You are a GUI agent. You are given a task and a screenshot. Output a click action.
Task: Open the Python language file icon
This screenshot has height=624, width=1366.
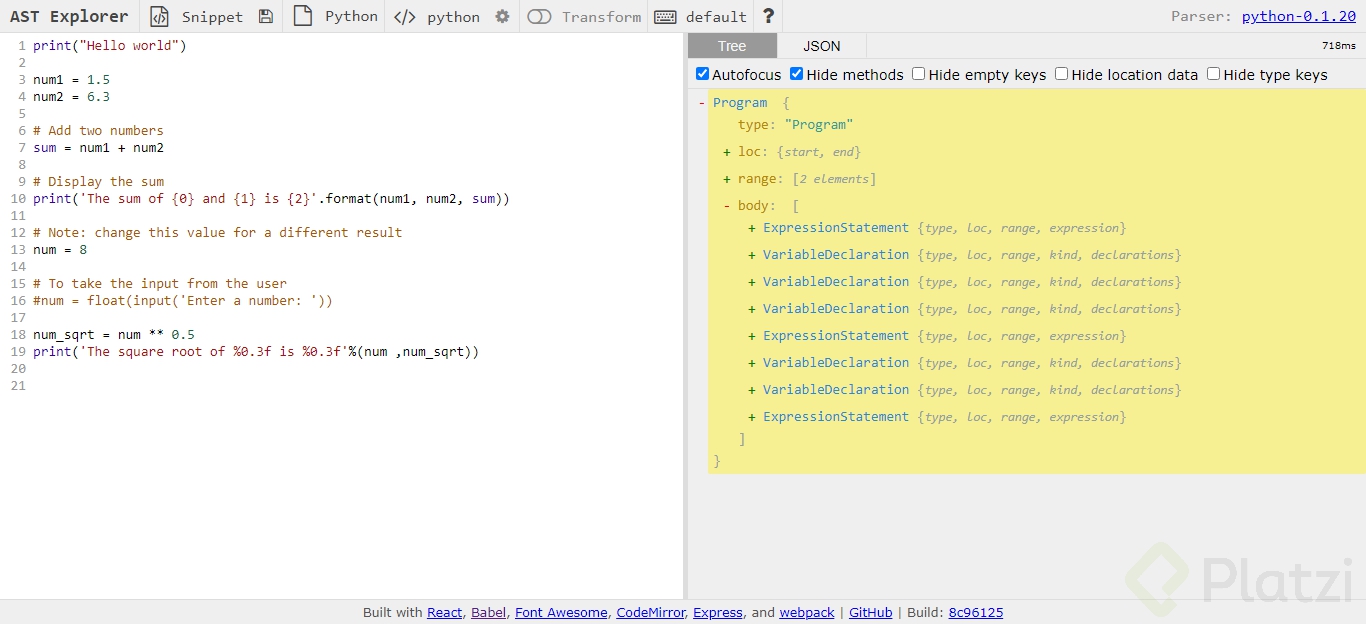point(302,16)
